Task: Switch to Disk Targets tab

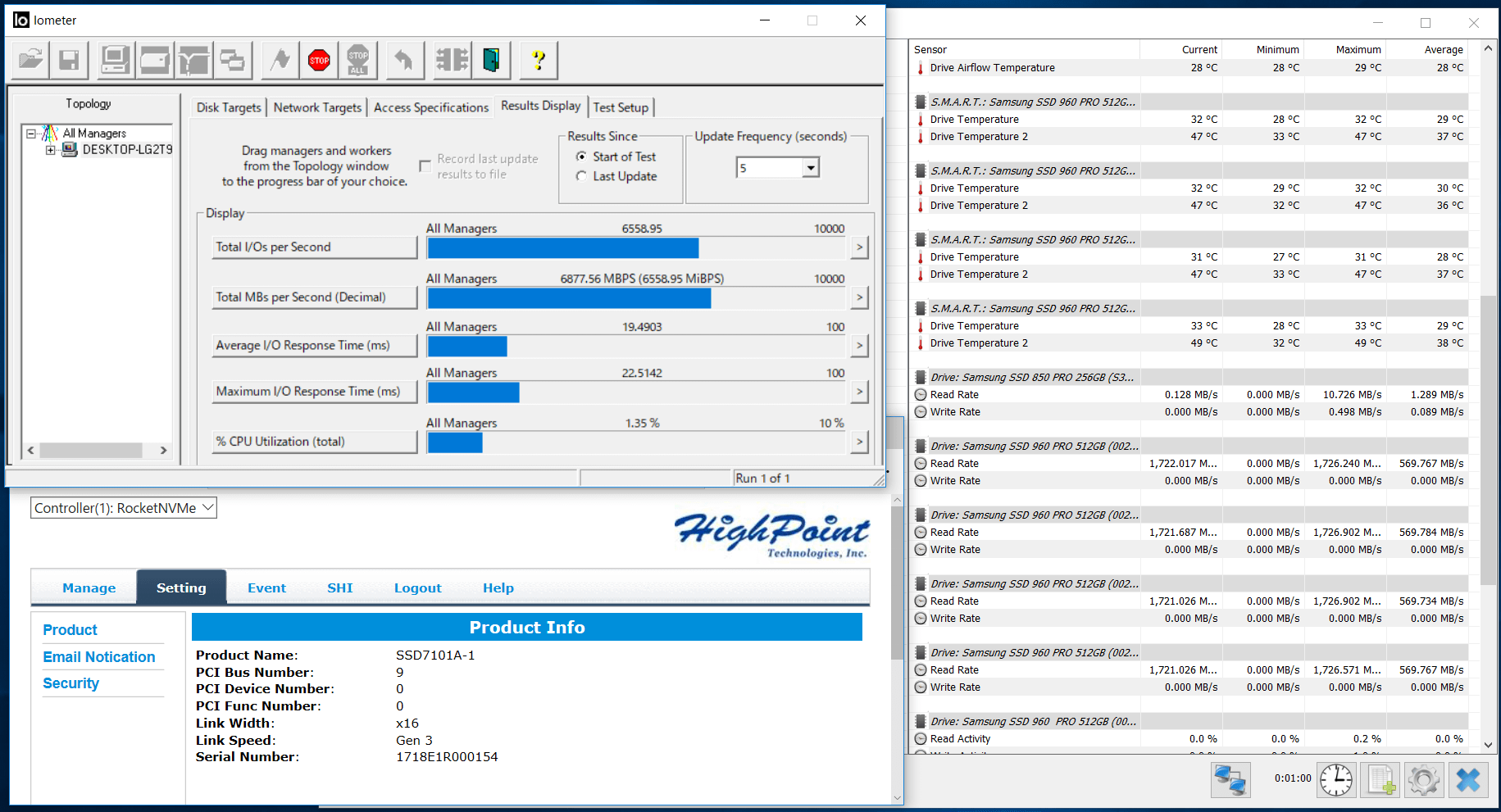Action: [x=229, y=107]
